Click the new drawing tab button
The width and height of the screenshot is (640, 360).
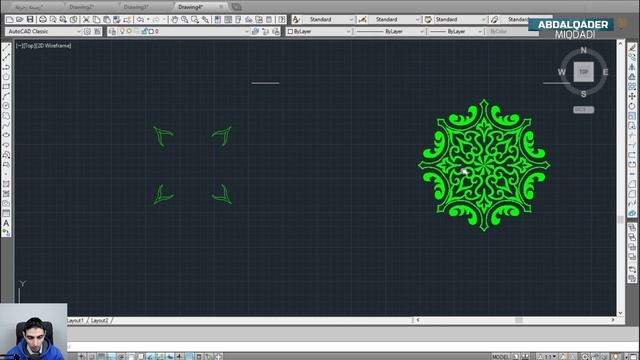pos(237,7)
